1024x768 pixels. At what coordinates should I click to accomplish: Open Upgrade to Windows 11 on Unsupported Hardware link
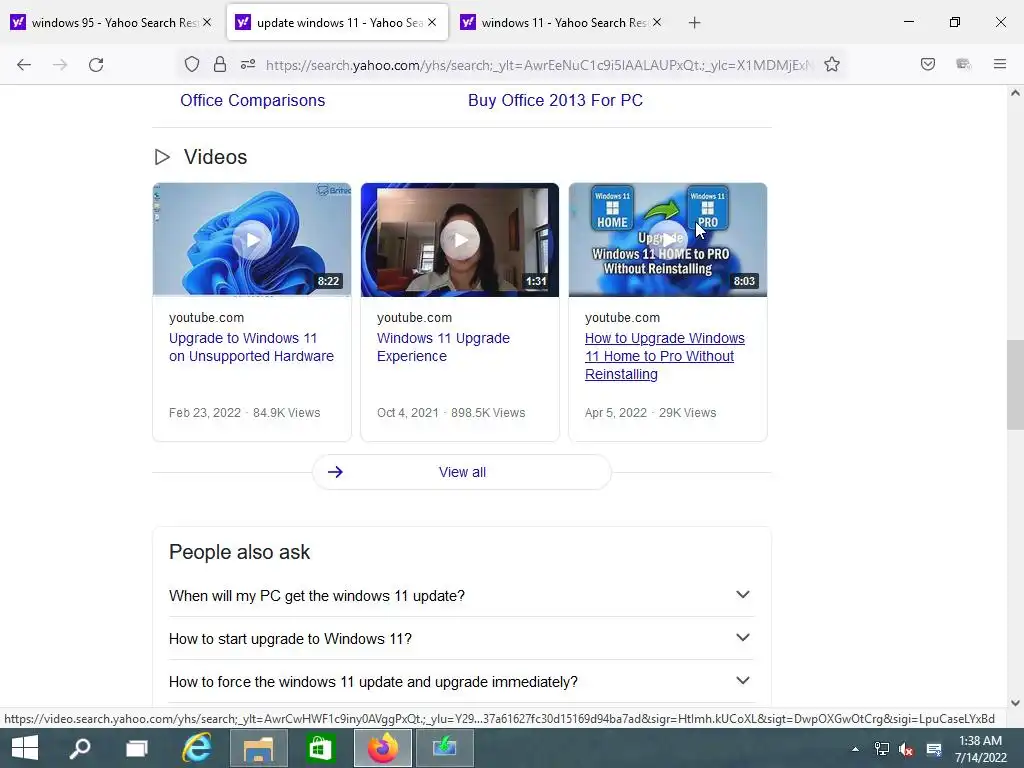[251, 347]
